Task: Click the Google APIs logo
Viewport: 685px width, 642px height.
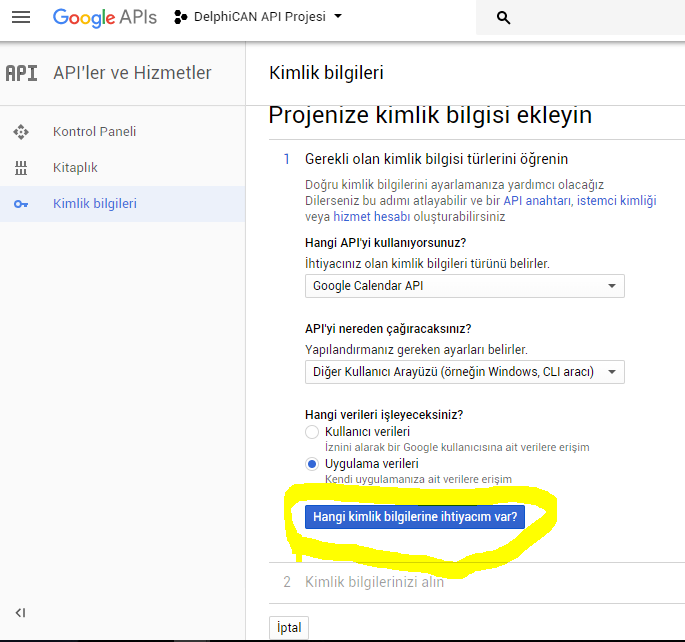Action: pyautogui.click(x=104, y=17)
